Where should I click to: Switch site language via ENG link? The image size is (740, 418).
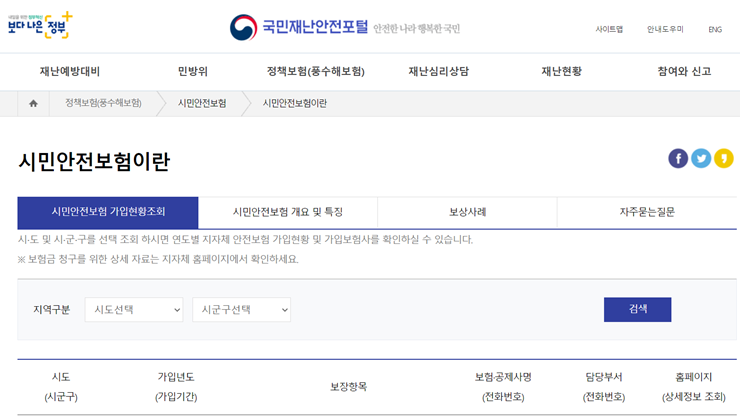pyautogui.click(x=715, y=29)
